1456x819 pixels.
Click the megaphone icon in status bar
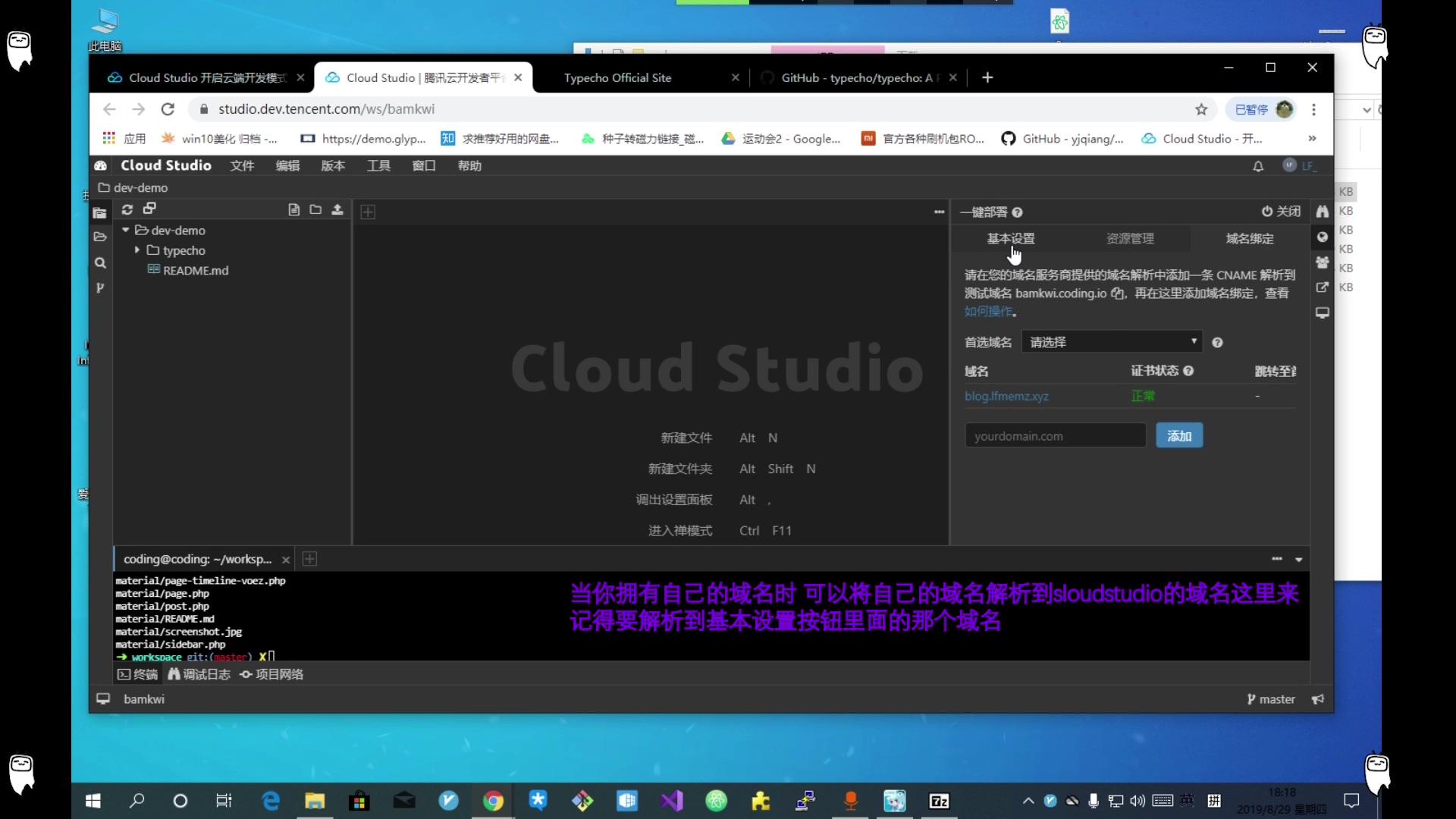1318,699
